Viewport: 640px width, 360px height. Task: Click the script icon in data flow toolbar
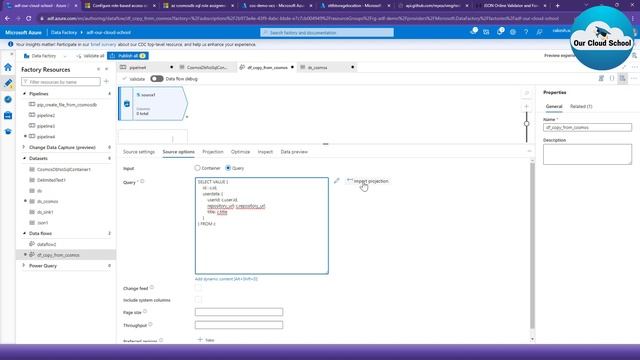(x=601, y=78)
